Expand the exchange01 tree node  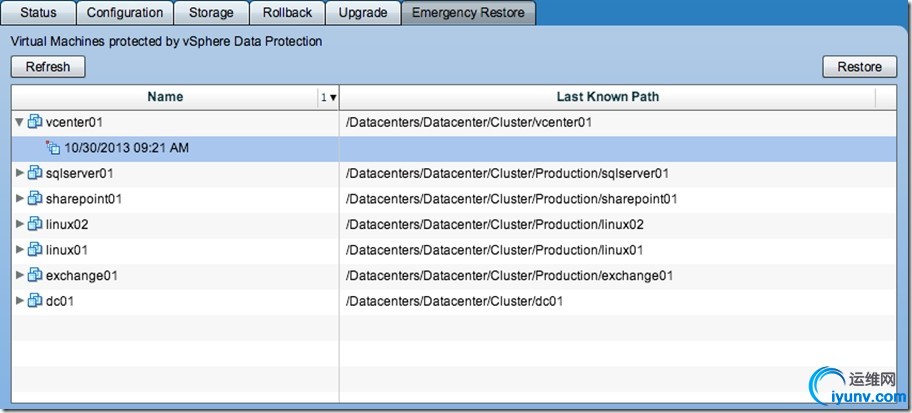(x=20, y=275)
